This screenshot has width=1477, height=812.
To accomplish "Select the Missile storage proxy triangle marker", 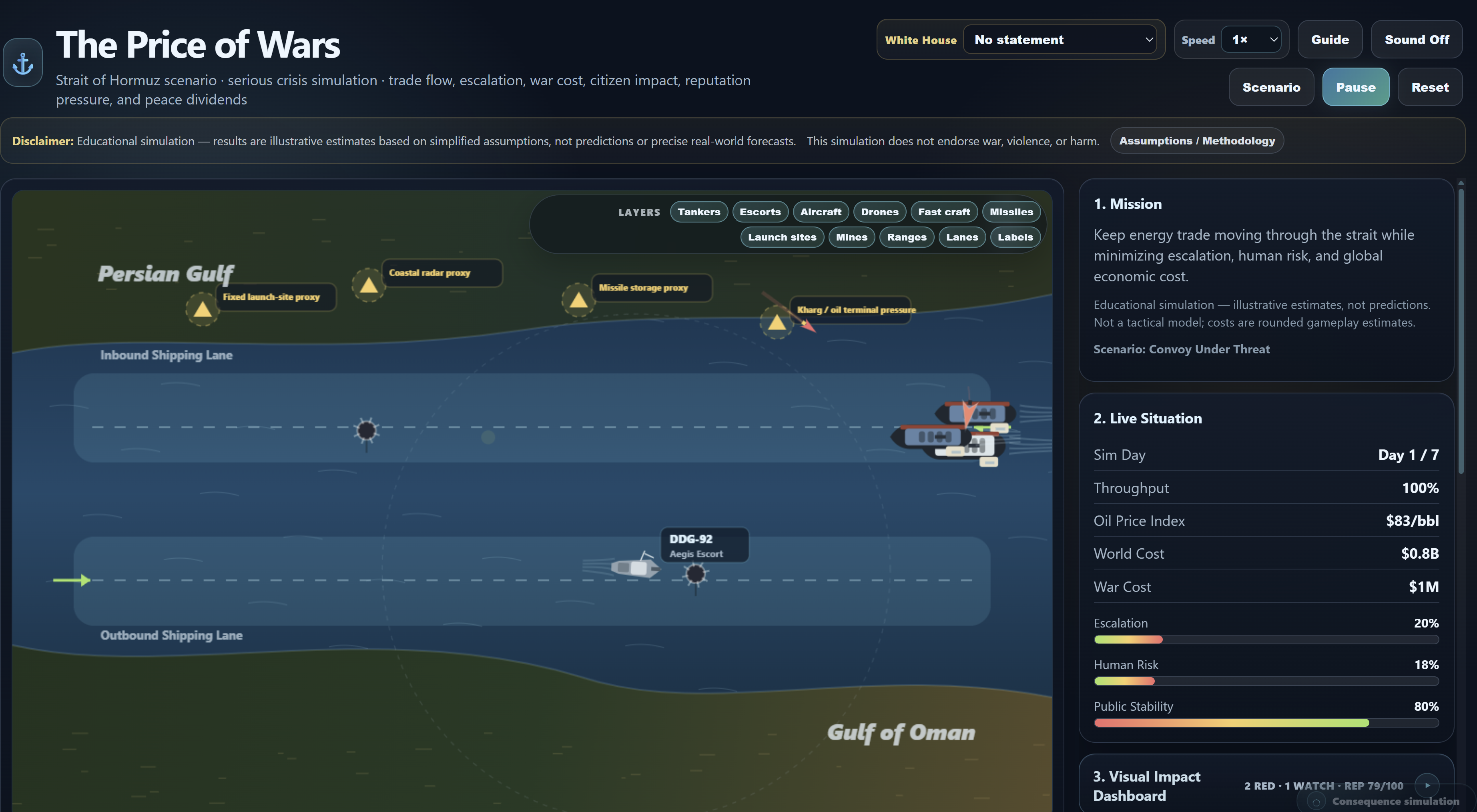I will (x=578, y=300).
